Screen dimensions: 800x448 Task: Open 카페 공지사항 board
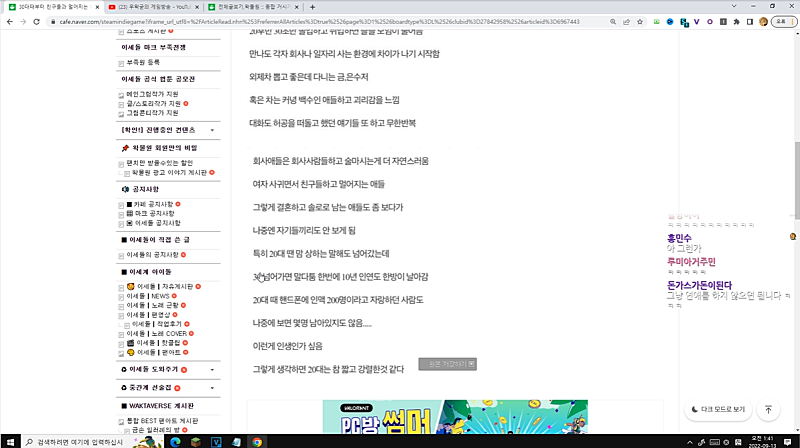154,204
